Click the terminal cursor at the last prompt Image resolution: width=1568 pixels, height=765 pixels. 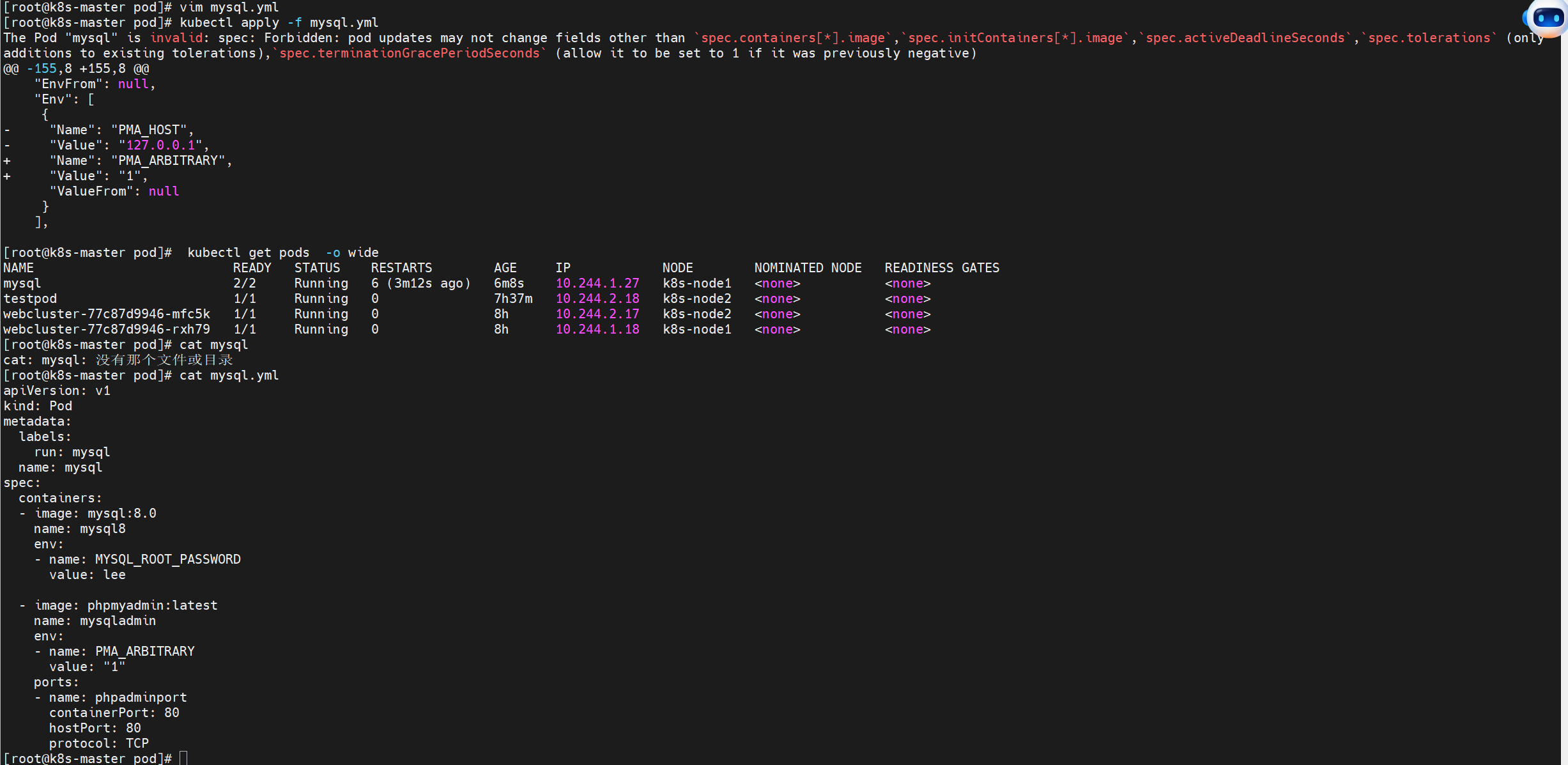[x=183, y=758]
